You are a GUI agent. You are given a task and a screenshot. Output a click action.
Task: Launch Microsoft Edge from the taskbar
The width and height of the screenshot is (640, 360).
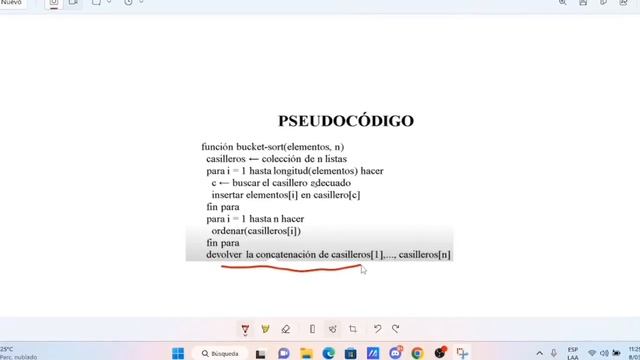[329, 353]
